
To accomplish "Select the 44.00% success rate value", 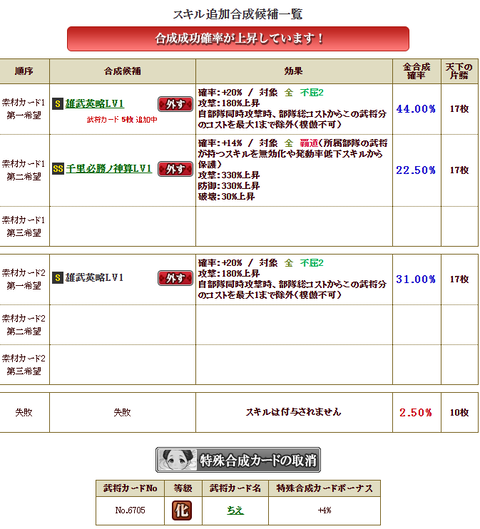I will (x=416, y=109).
